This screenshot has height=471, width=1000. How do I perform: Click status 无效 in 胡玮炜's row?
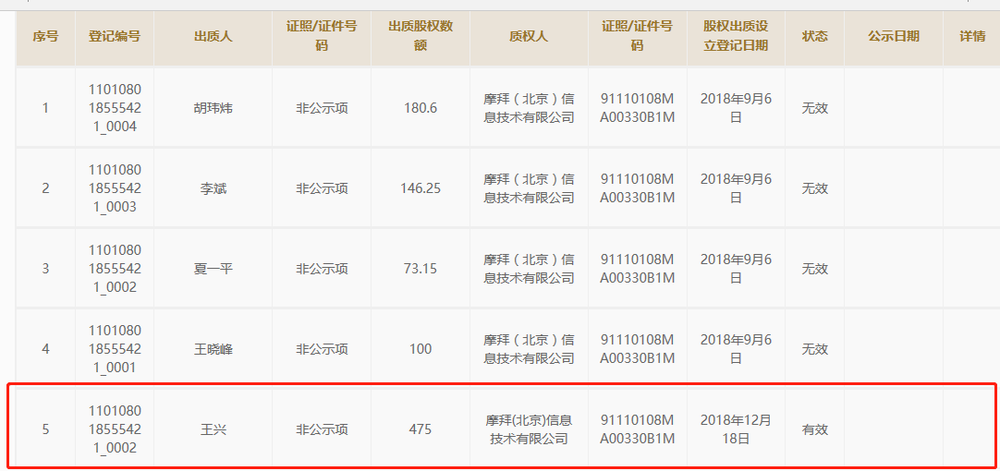tap(814, 108)
